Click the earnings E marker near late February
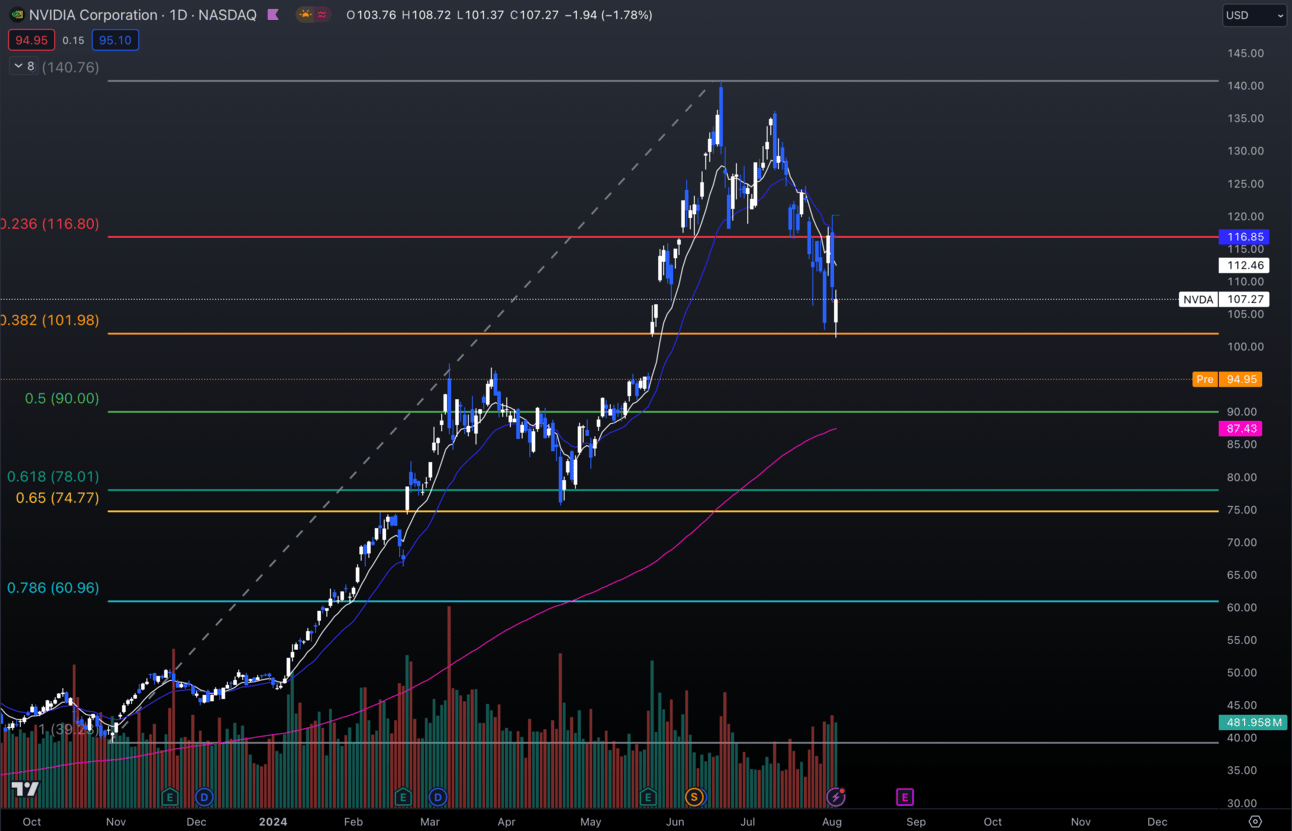Image resolution: width=1292 pixels, height=831 pixels. 403,797
